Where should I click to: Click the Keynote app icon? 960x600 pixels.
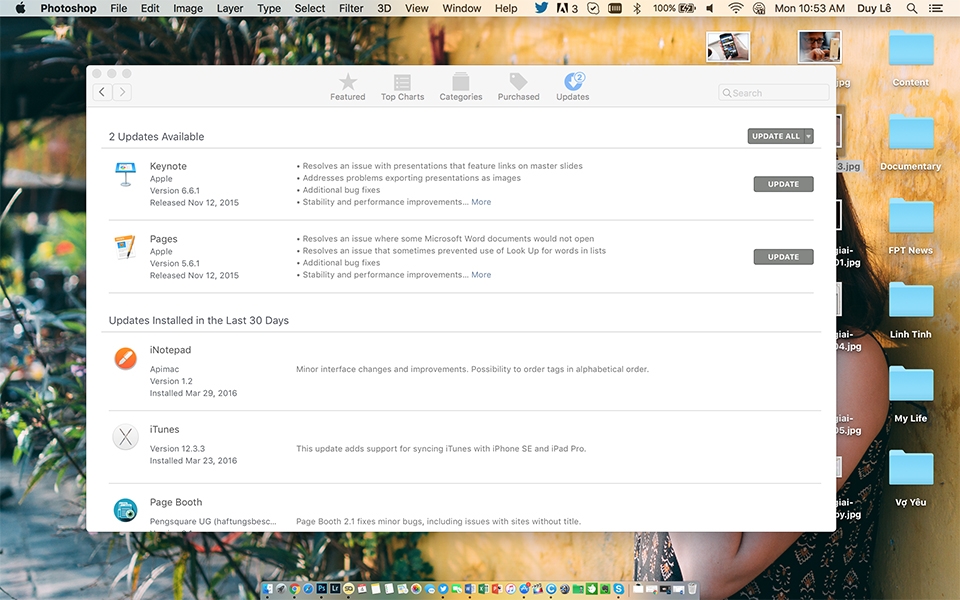(126, 174)
